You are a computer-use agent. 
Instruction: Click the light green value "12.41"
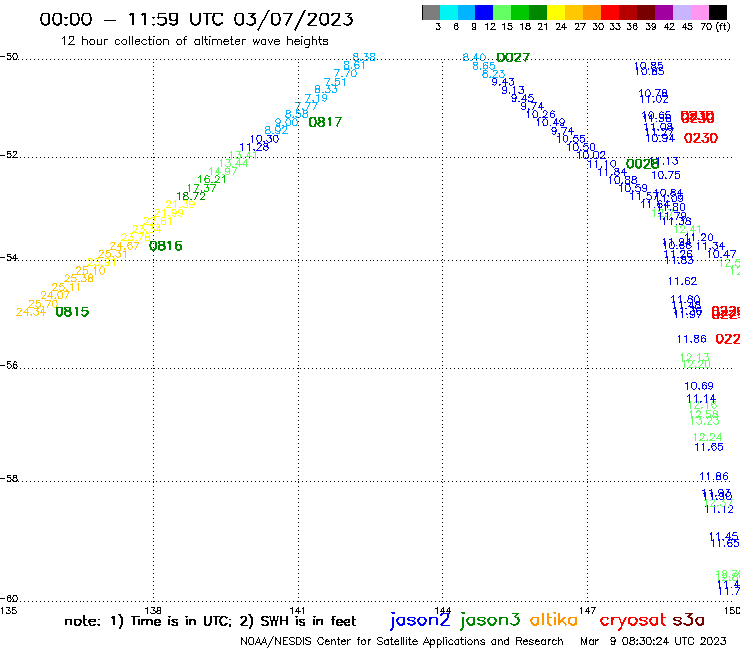pos(687,230)
